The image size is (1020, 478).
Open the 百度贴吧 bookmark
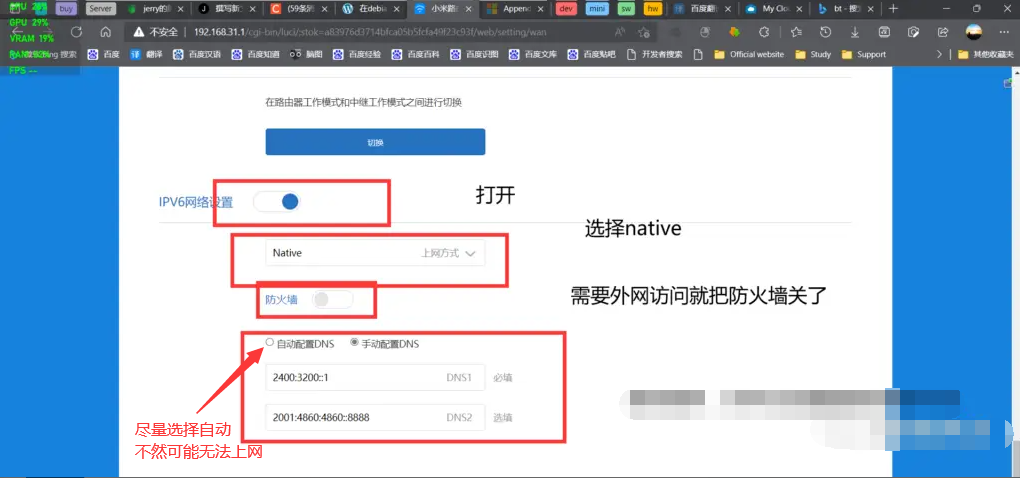(591, 55)
